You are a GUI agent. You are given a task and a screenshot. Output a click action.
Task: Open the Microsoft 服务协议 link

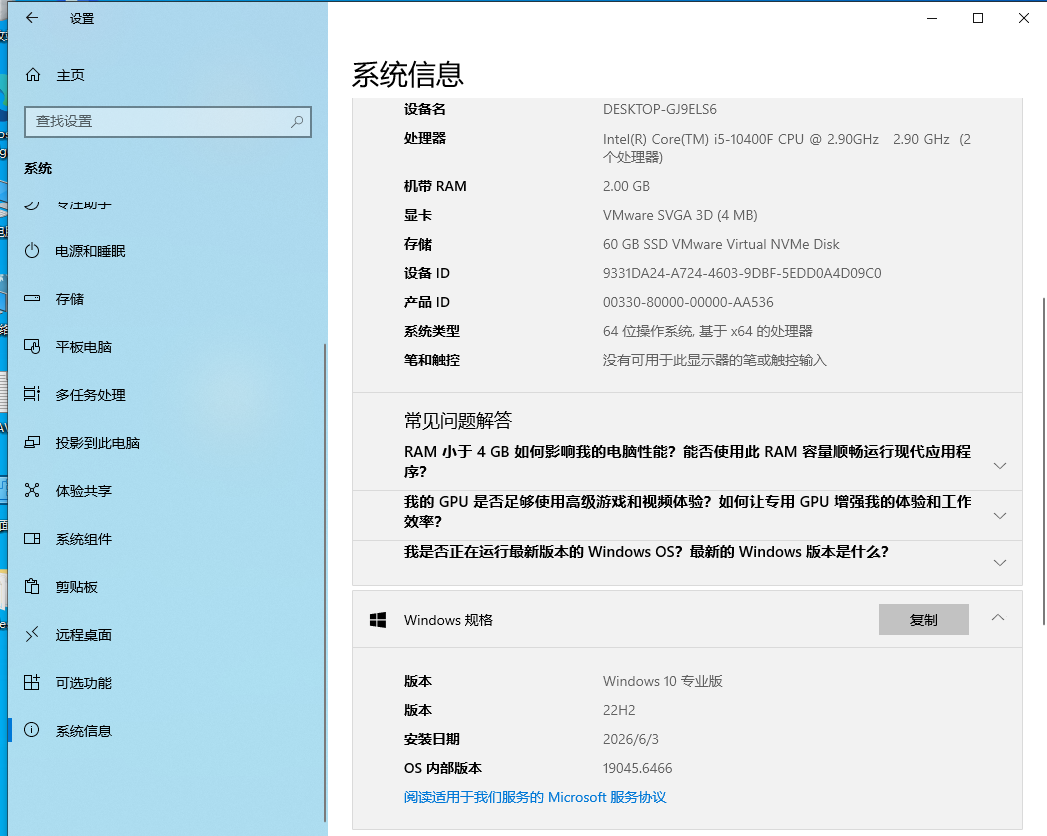coord(535,797)
